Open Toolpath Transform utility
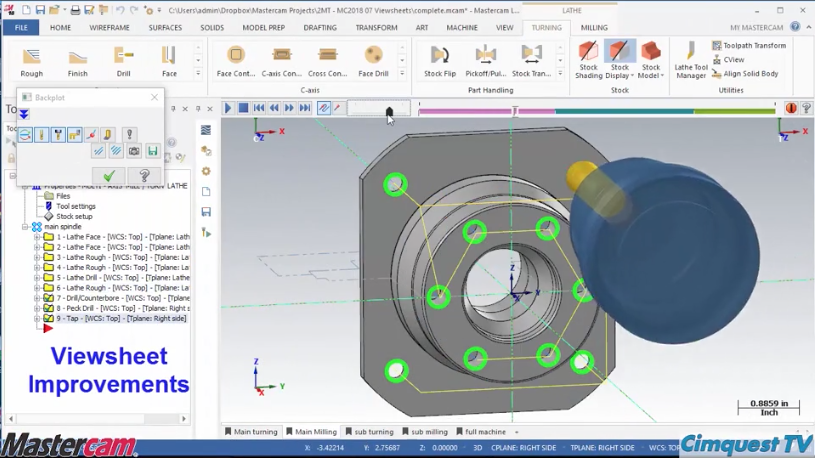This screenshot has width=816, height=459. point(749,46)
